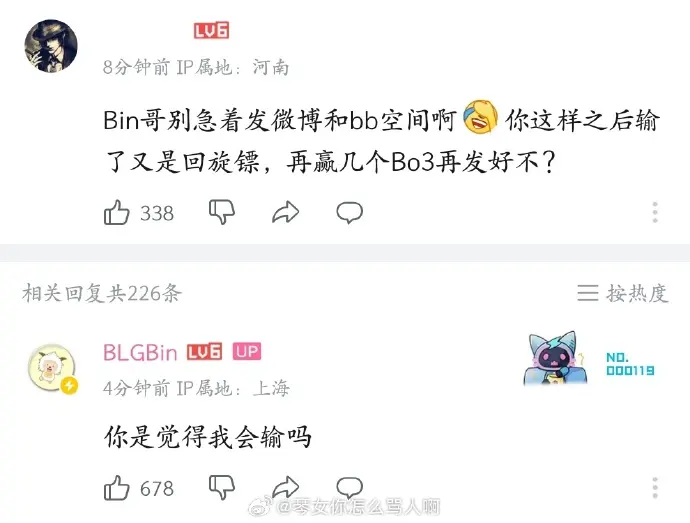Like BLGBin's reply with 678 likes
690x523 pixels.
[x=117, y=488]
